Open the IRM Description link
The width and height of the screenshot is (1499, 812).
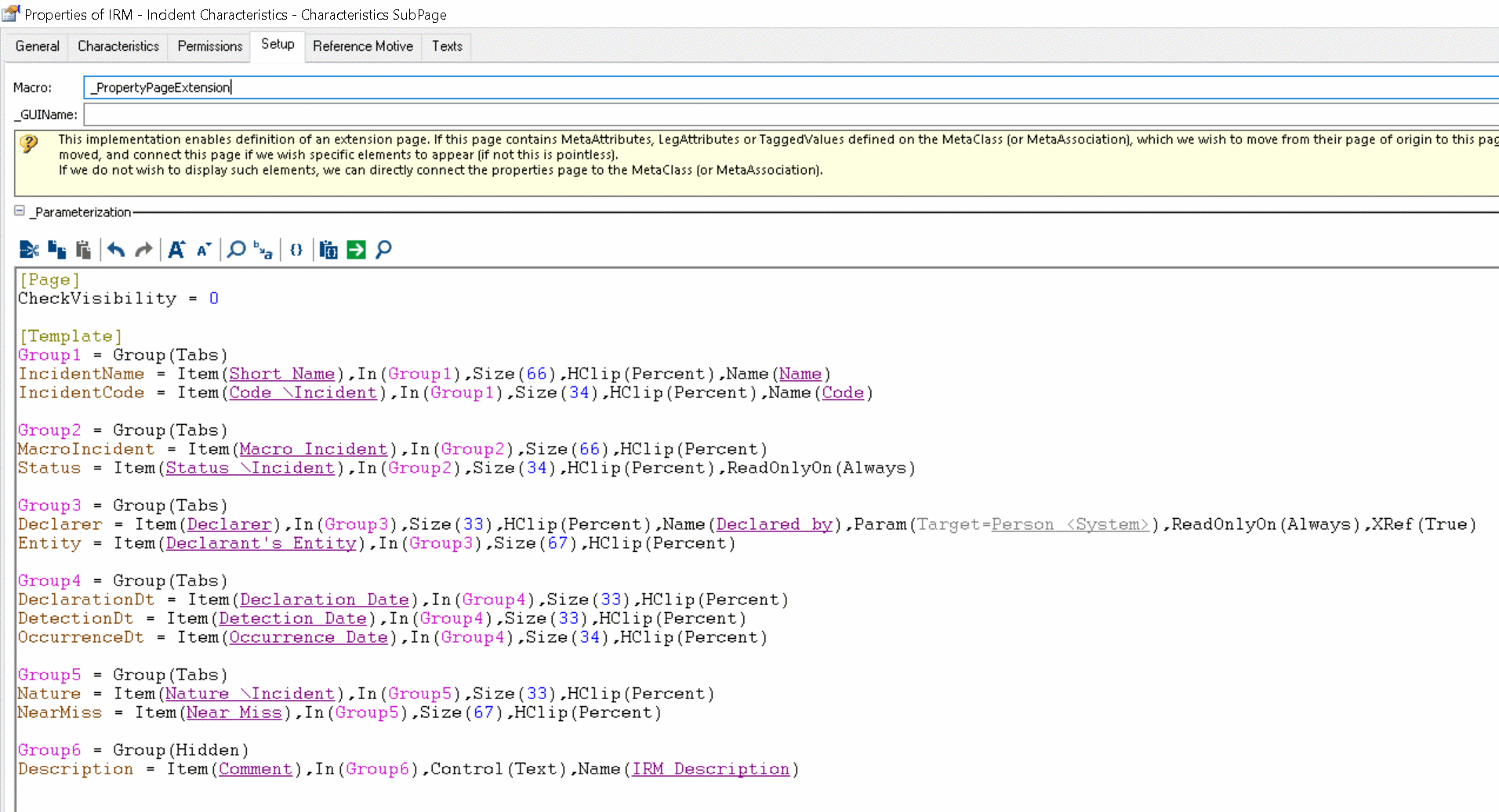pos(711,769)
